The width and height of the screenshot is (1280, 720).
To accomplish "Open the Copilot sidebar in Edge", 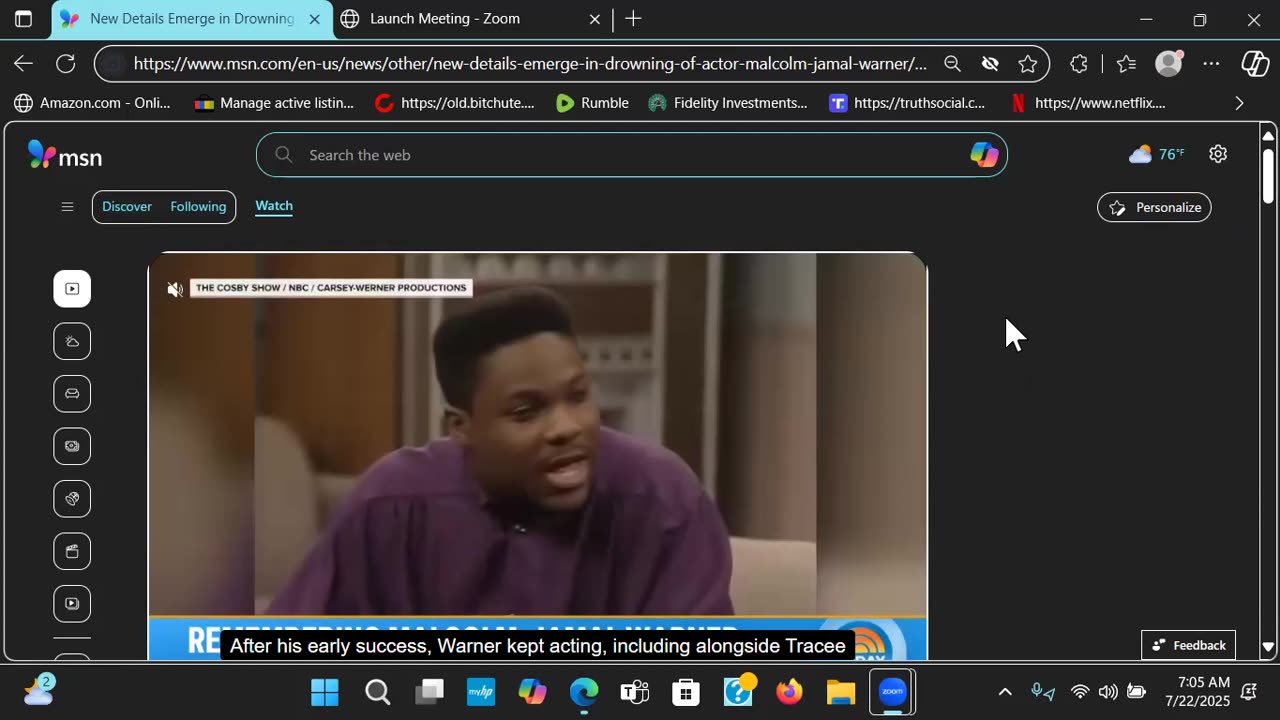I will tap(1255, 63).
